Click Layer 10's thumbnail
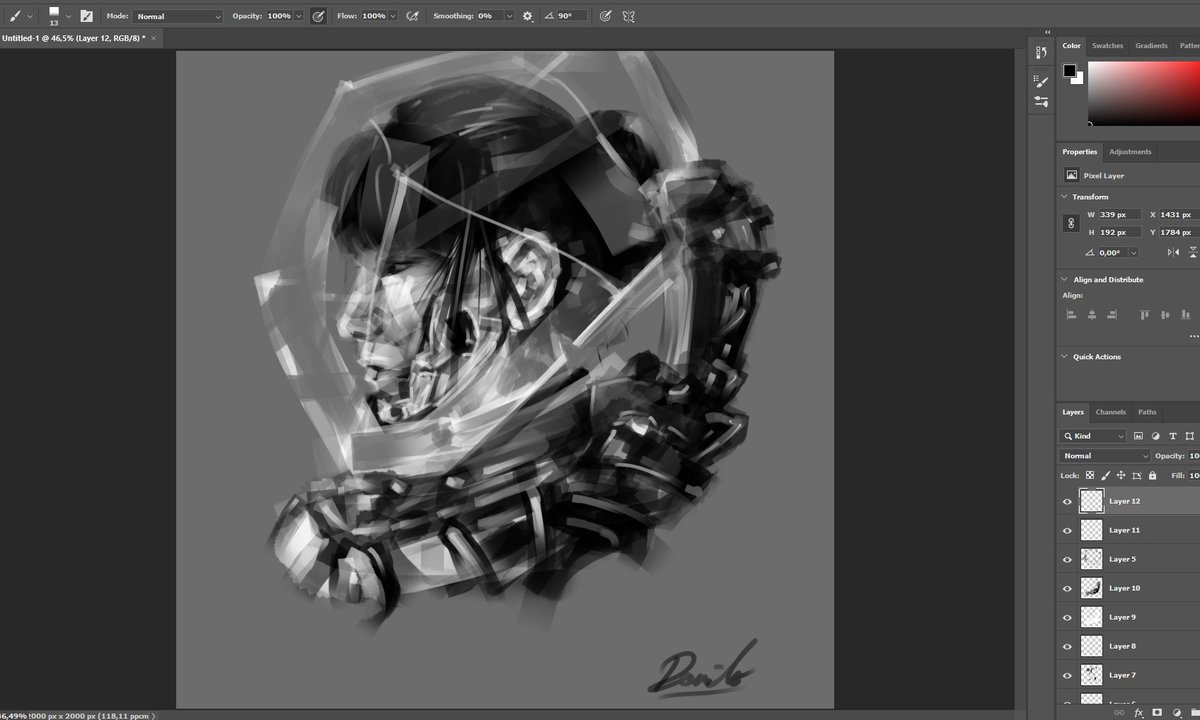 (x=1090, y=588)
